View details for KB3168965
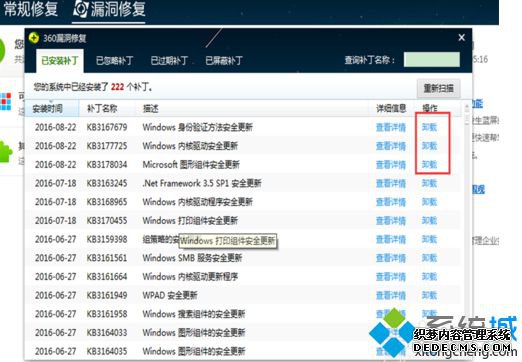This screenshot has height=362, width=522. click(391, 202)
